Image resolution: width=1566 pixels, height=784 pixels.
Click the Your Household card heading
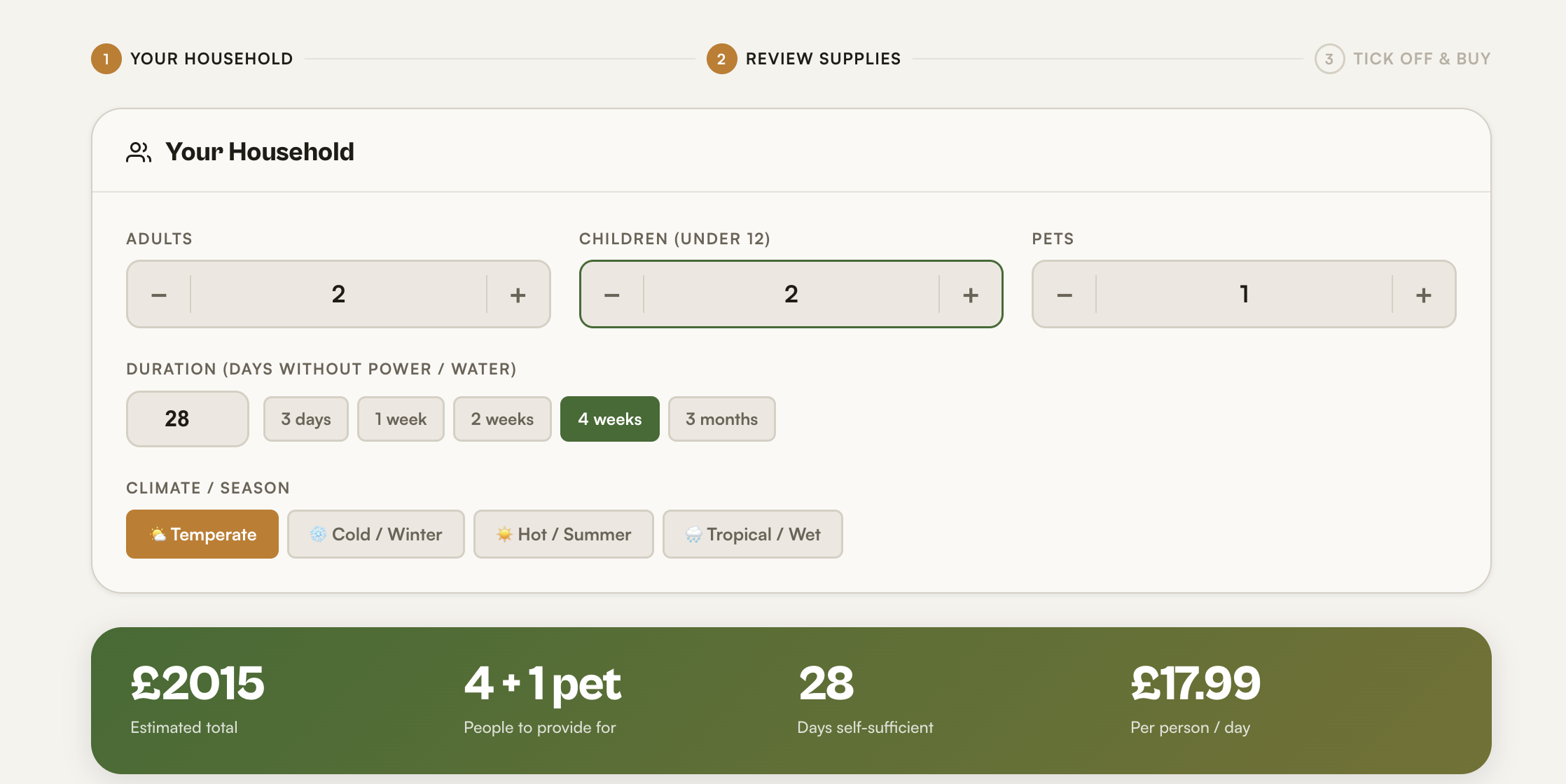coord(260,152)
